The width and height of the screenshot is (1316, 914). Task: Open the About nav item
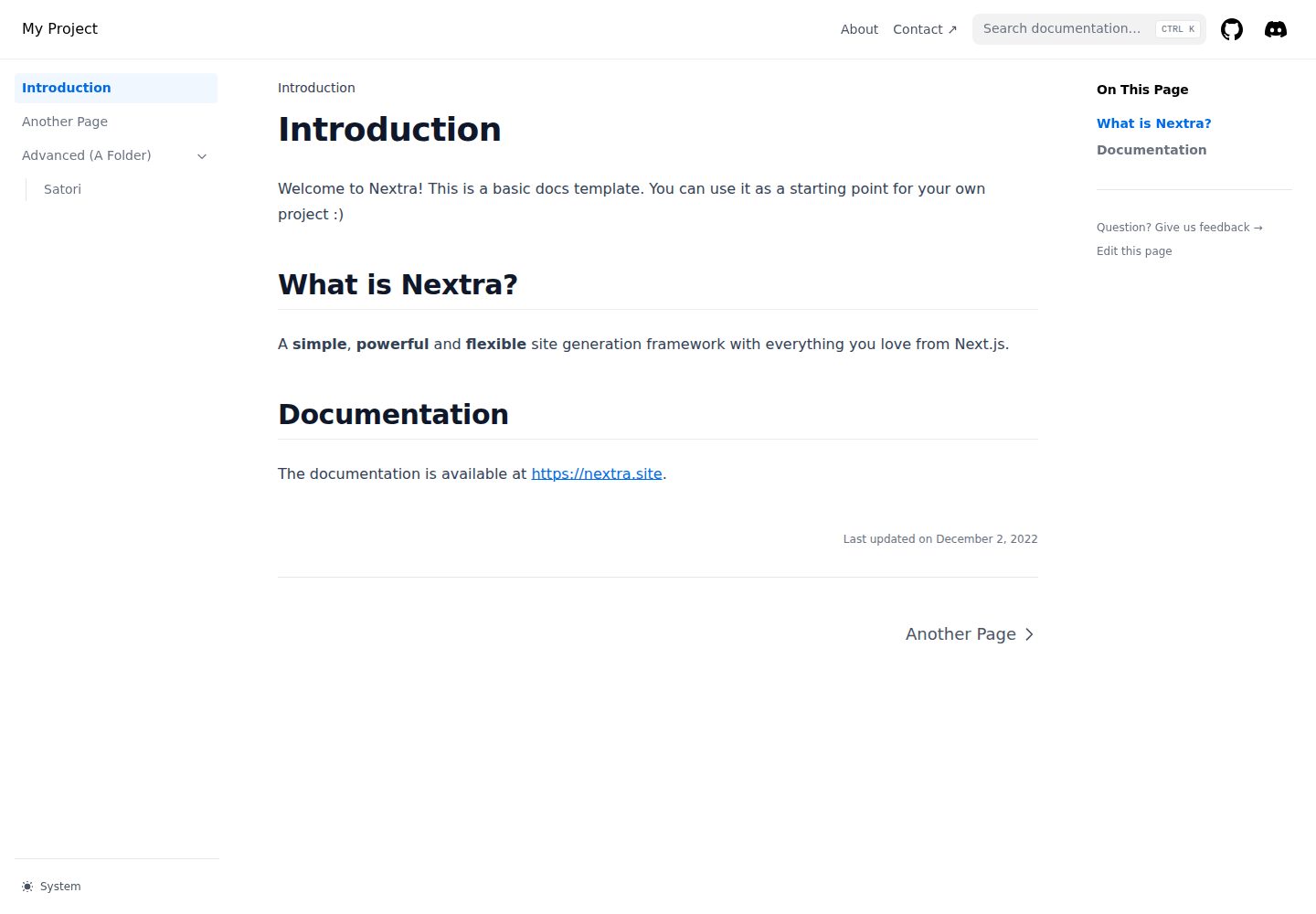click(859, 29)
